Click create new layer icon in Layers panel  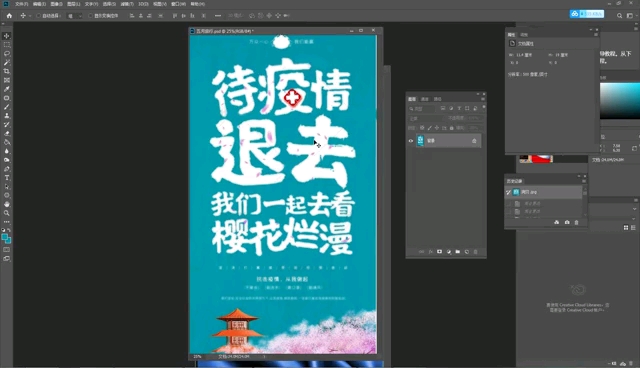467,252
